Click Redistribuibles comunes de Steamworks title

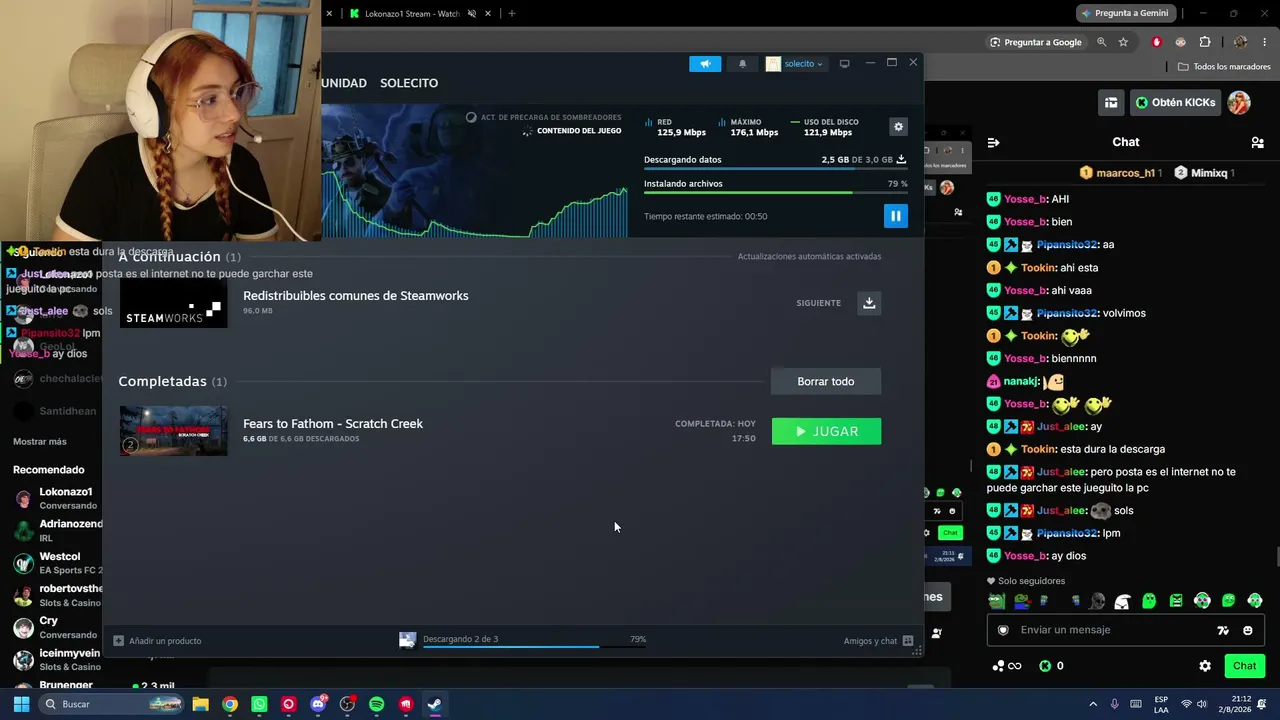(x=356, y=296)
